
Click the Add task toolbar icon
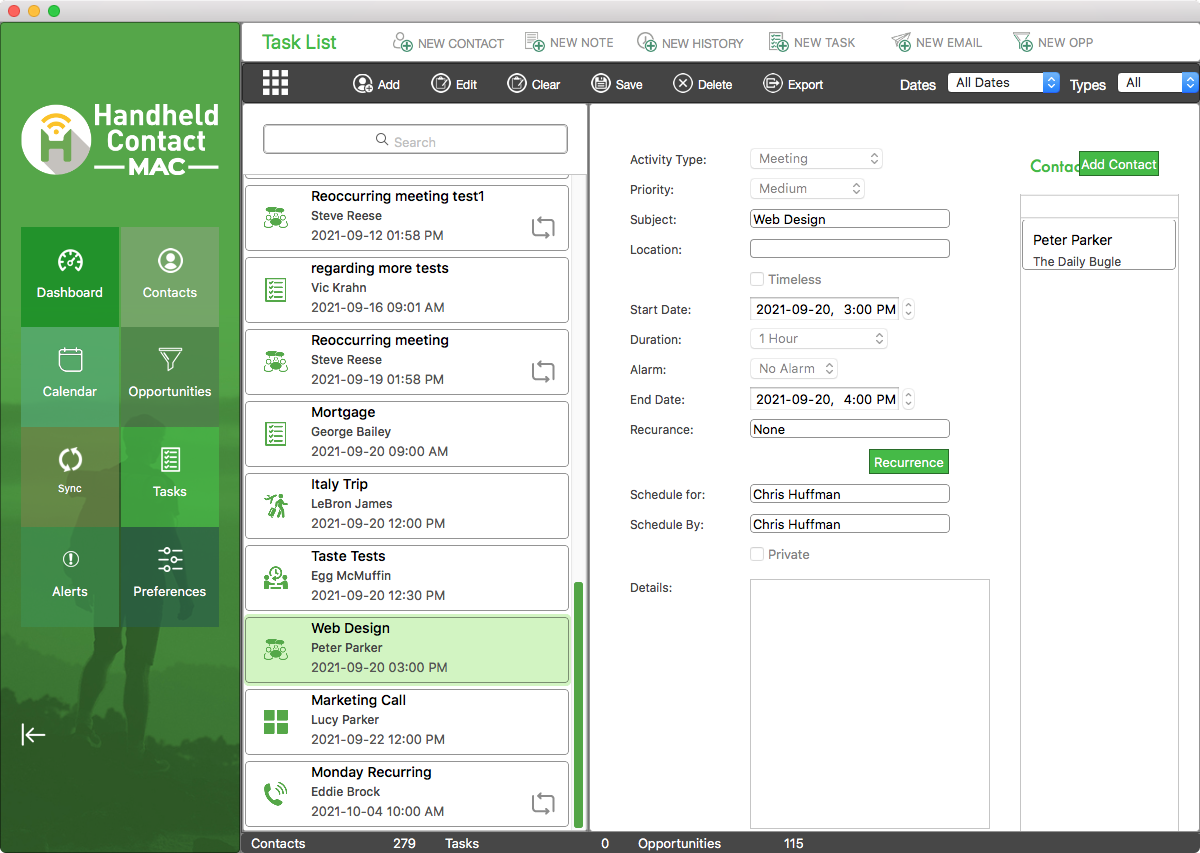pos(363,84)
